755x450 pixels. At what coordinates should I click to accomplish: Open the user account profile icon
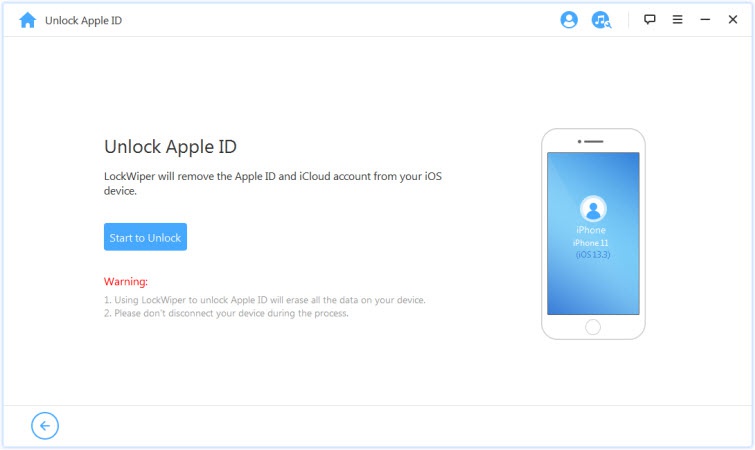pos(569,20)
